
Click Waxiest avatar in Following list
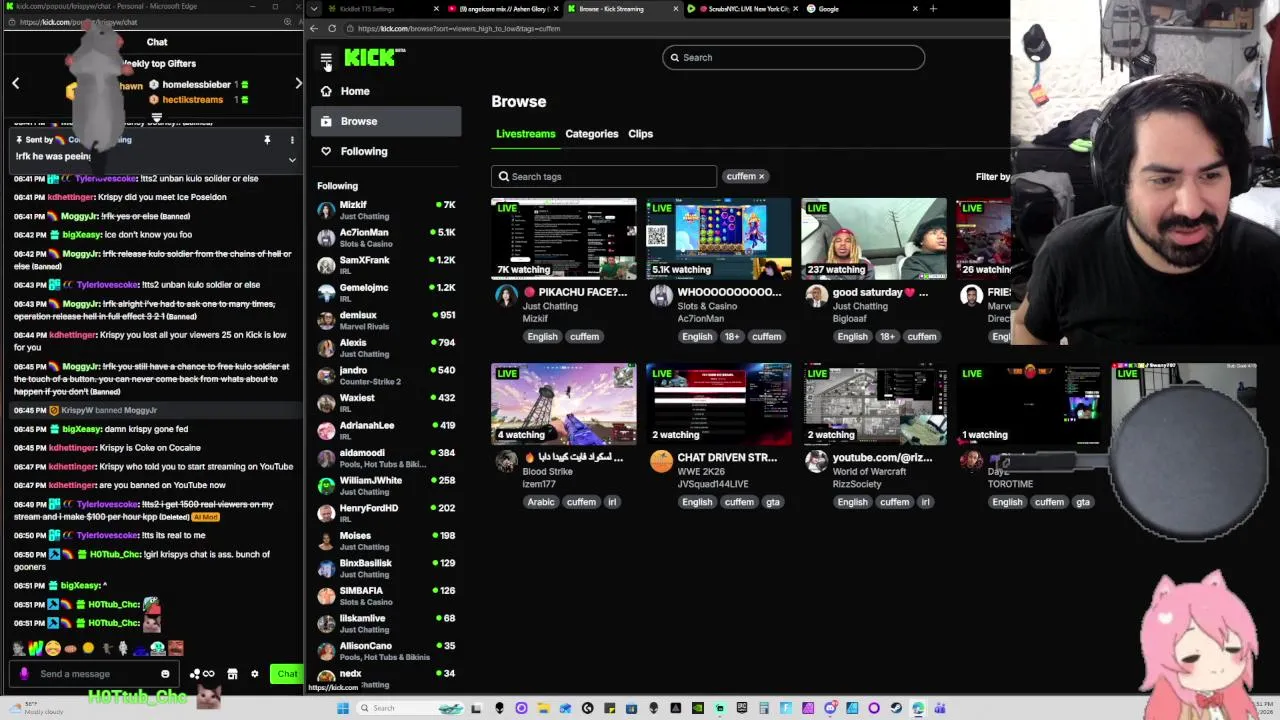(x=326, y=403)
